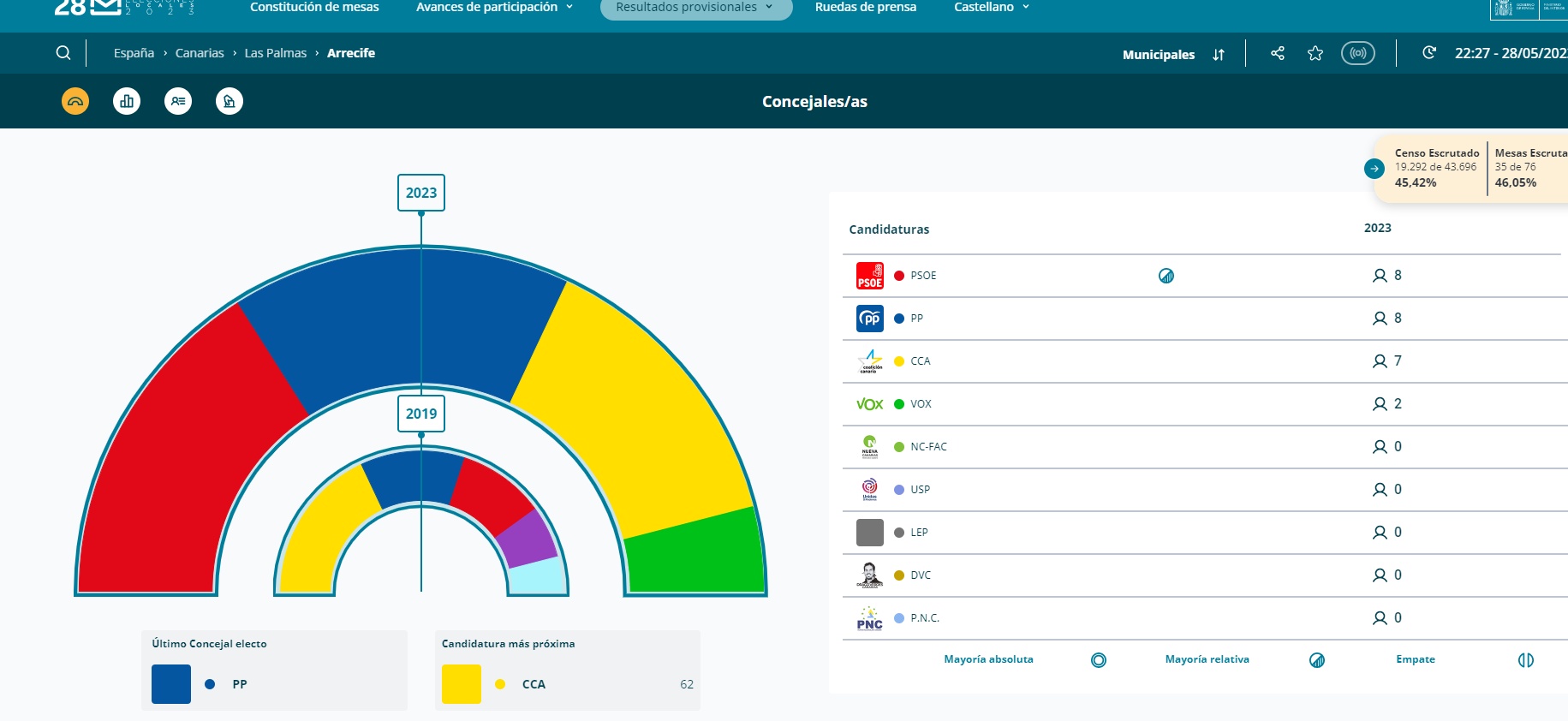The height and width of the screenshot is (721, 1568).
Task: Switch to the bar chart view icon
Action: pyautogui.click(x=127, y=101)
